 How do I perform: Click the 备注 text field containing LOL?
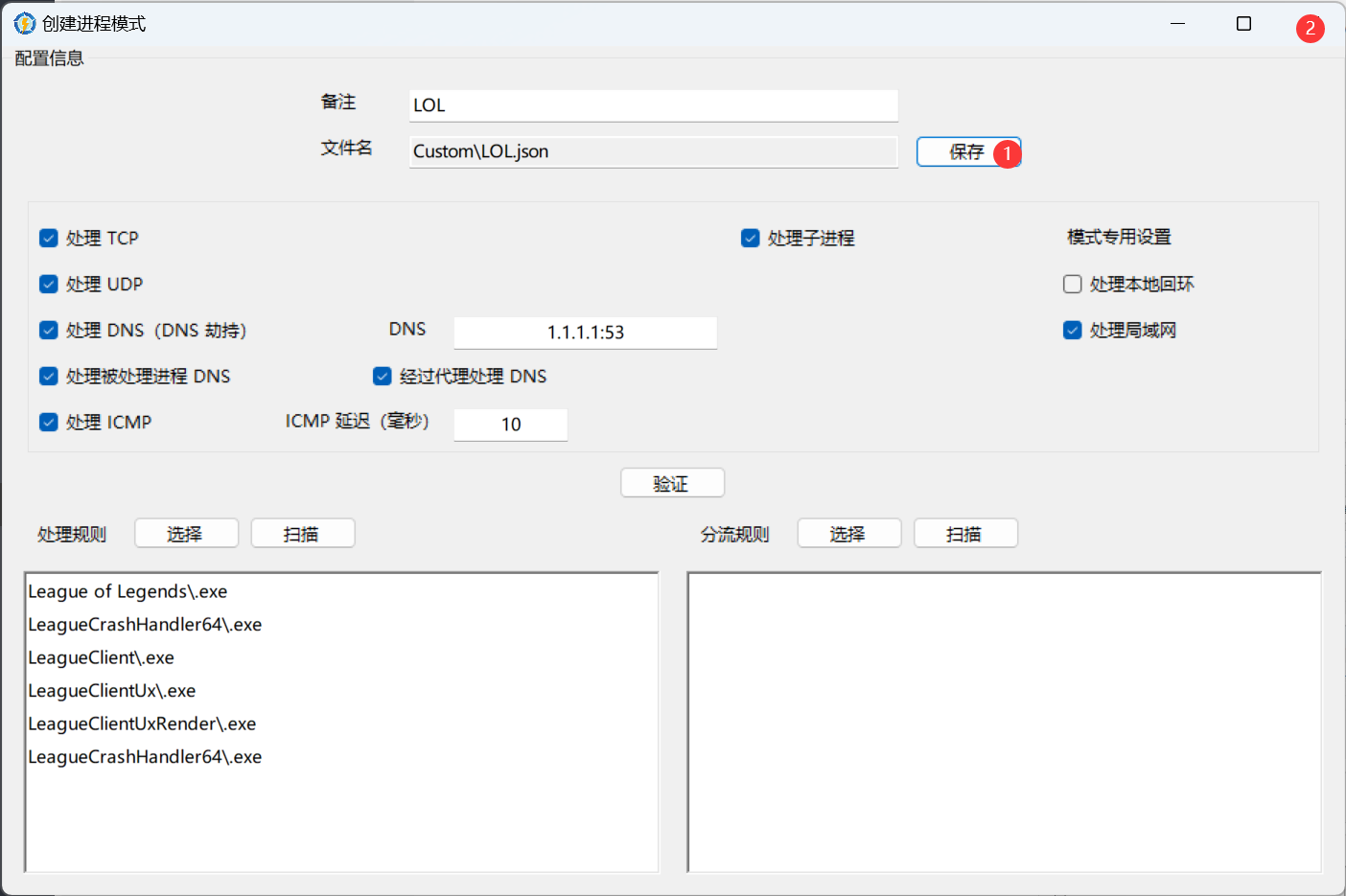[x=653, y=105]
